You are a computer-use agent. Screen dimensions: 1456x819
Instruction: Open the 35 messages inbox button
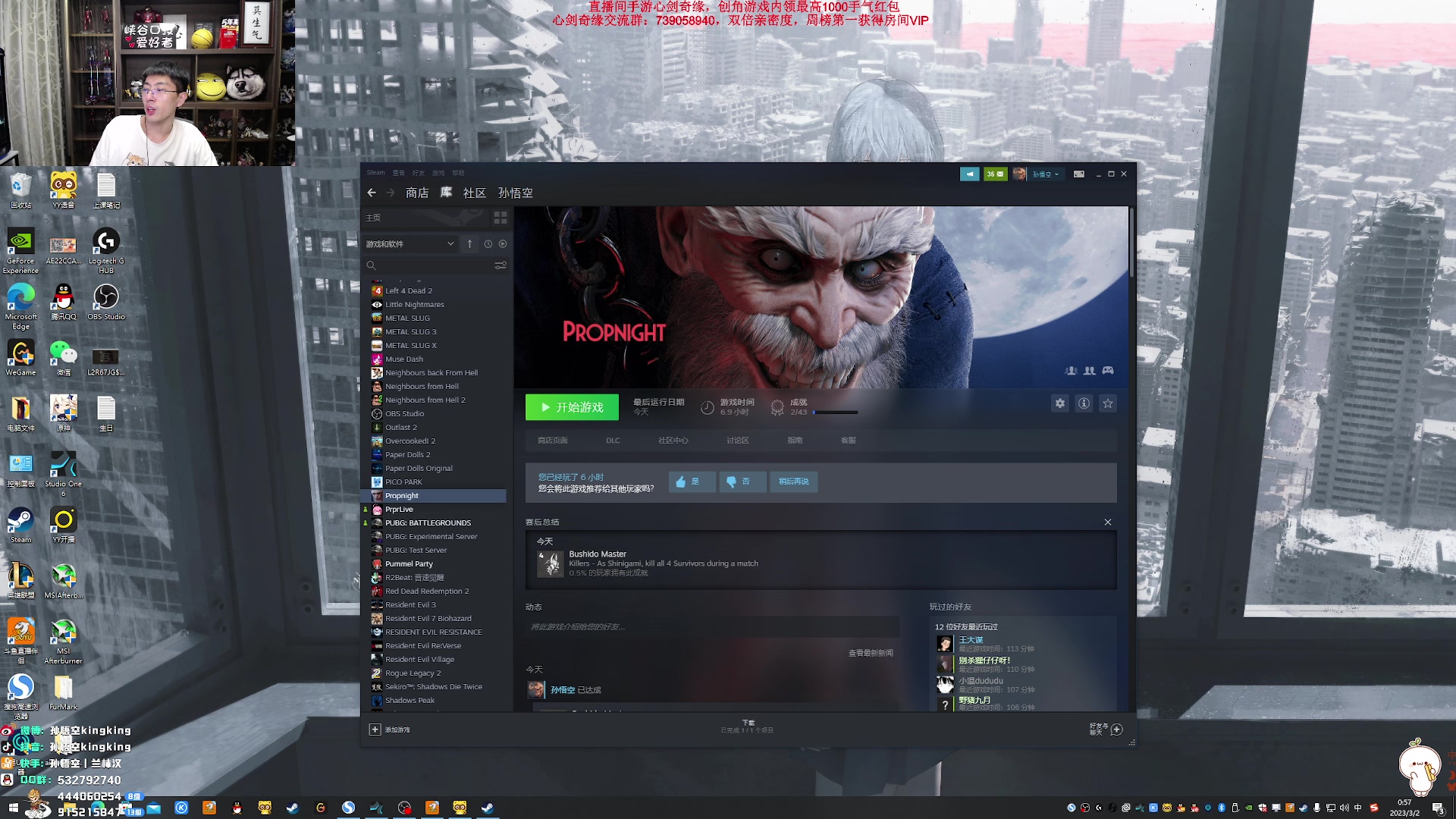point(996,174)
